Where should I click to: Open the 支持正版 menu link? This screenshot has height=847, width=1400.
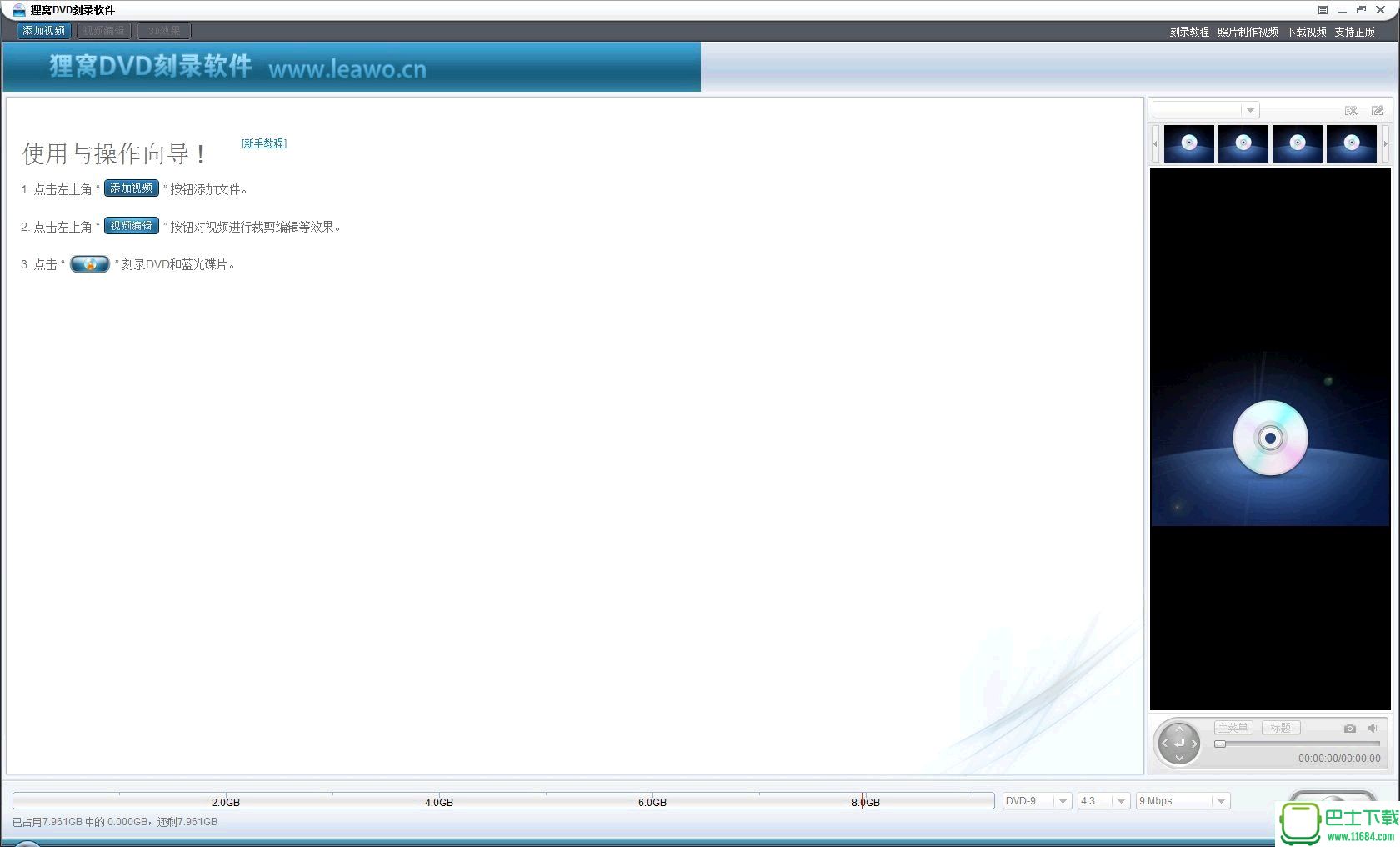(1354, 32)
